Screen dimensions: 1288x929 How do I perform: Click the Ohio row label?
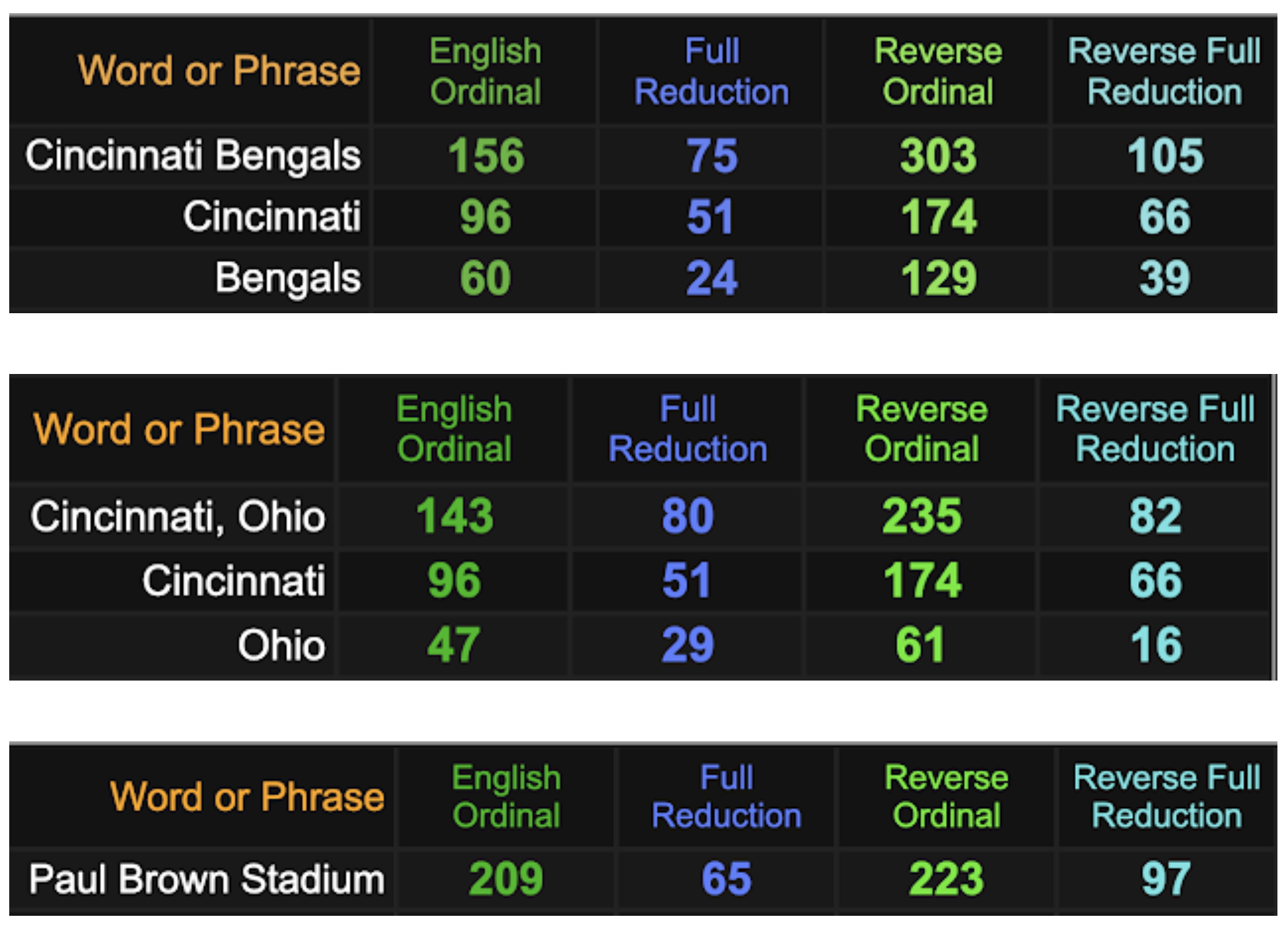click(281, 645)
